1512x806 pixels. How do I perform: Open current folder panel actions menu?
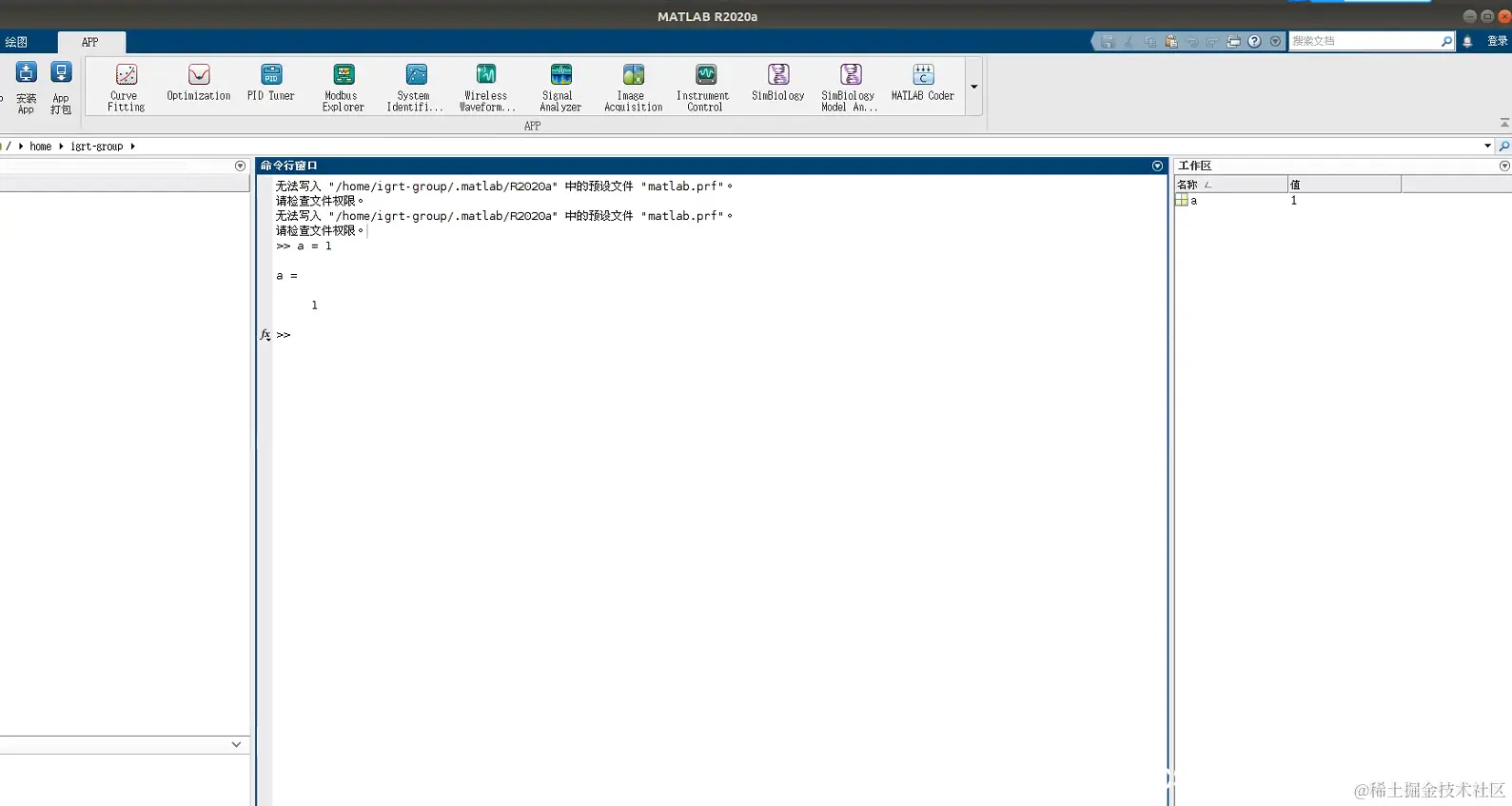(x=240, y=166)
